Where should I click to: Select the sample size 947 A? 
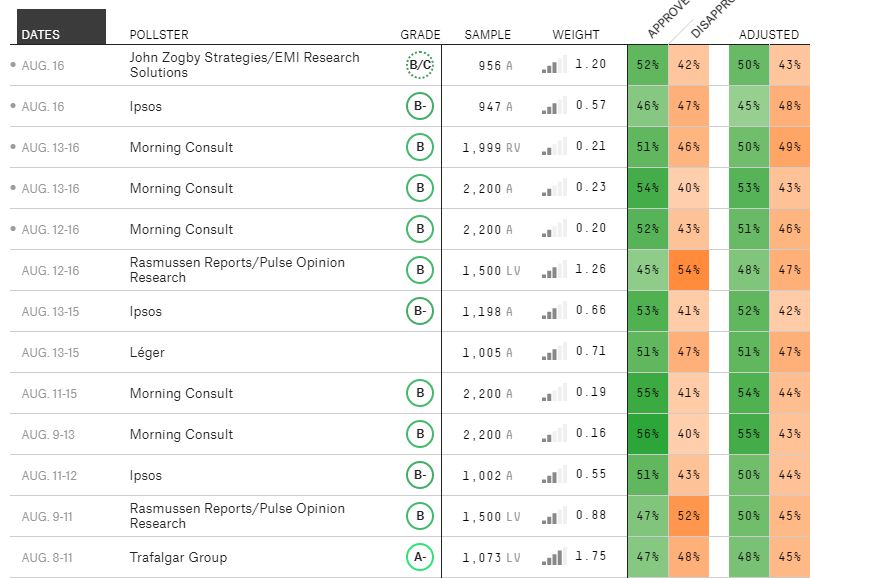(x=496, y=107)
